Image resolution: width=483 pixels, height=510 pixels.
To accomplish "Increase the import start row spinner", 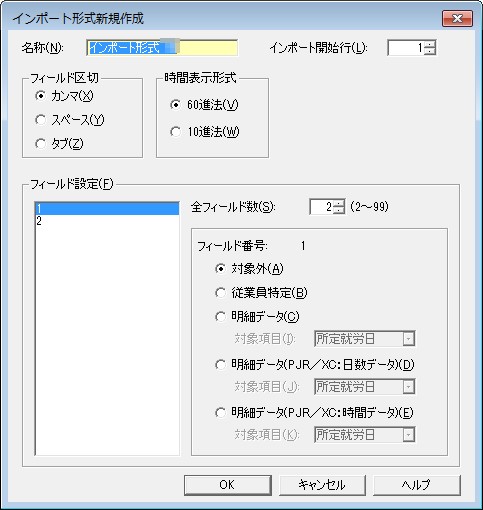I will pyautogui.click(x=430, y=44).
